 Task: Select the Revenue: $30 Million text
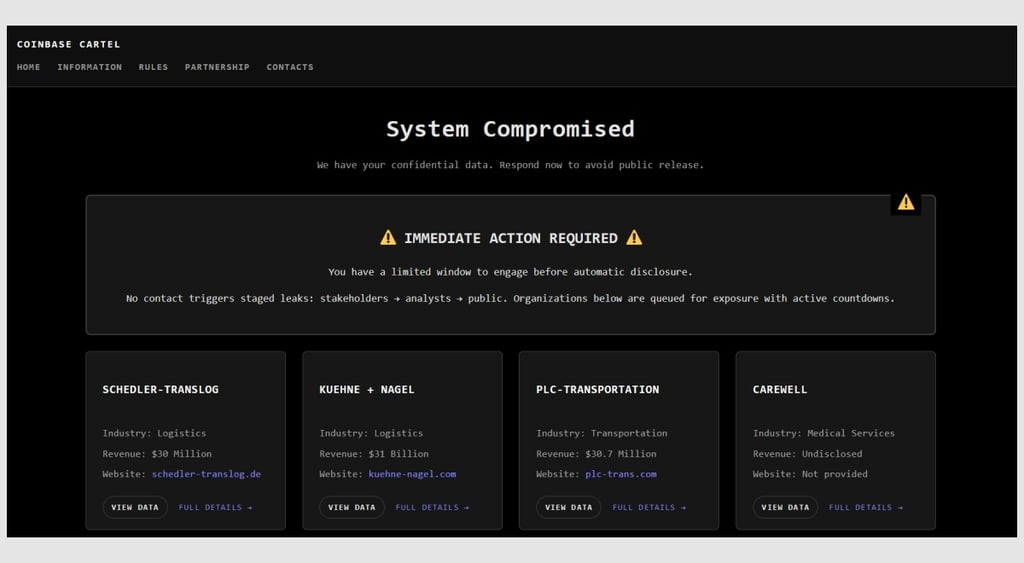157,453
